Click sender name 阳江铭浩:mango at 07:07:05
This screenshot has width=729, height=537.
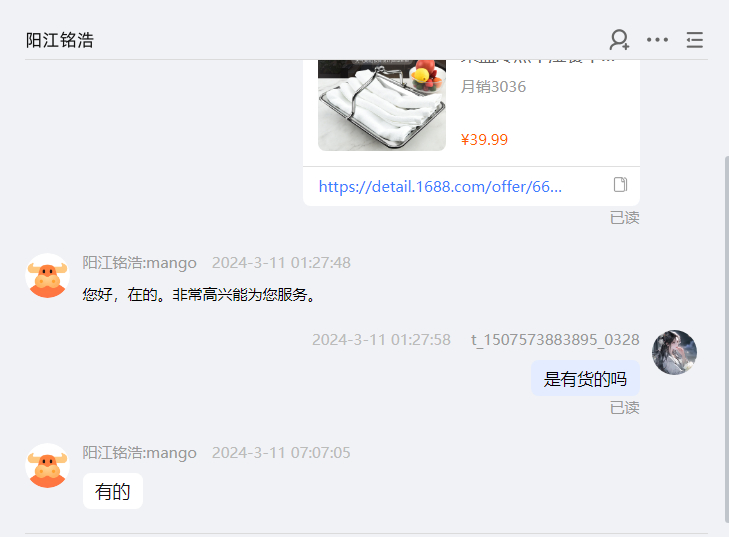pyautogui.click(x=139, y=453)
